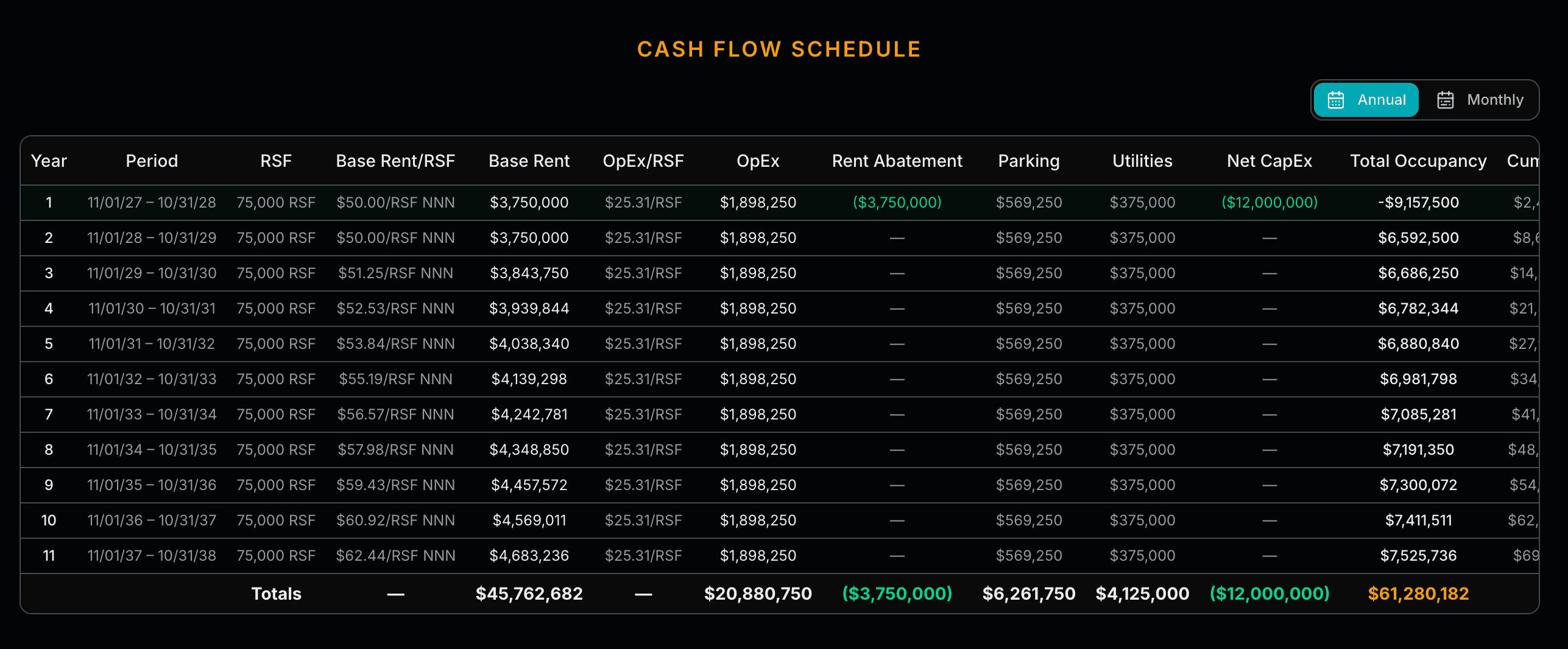Click the Base Rent/RSF column header
This screenshot has height=649, width=1568.
point(395,161)
